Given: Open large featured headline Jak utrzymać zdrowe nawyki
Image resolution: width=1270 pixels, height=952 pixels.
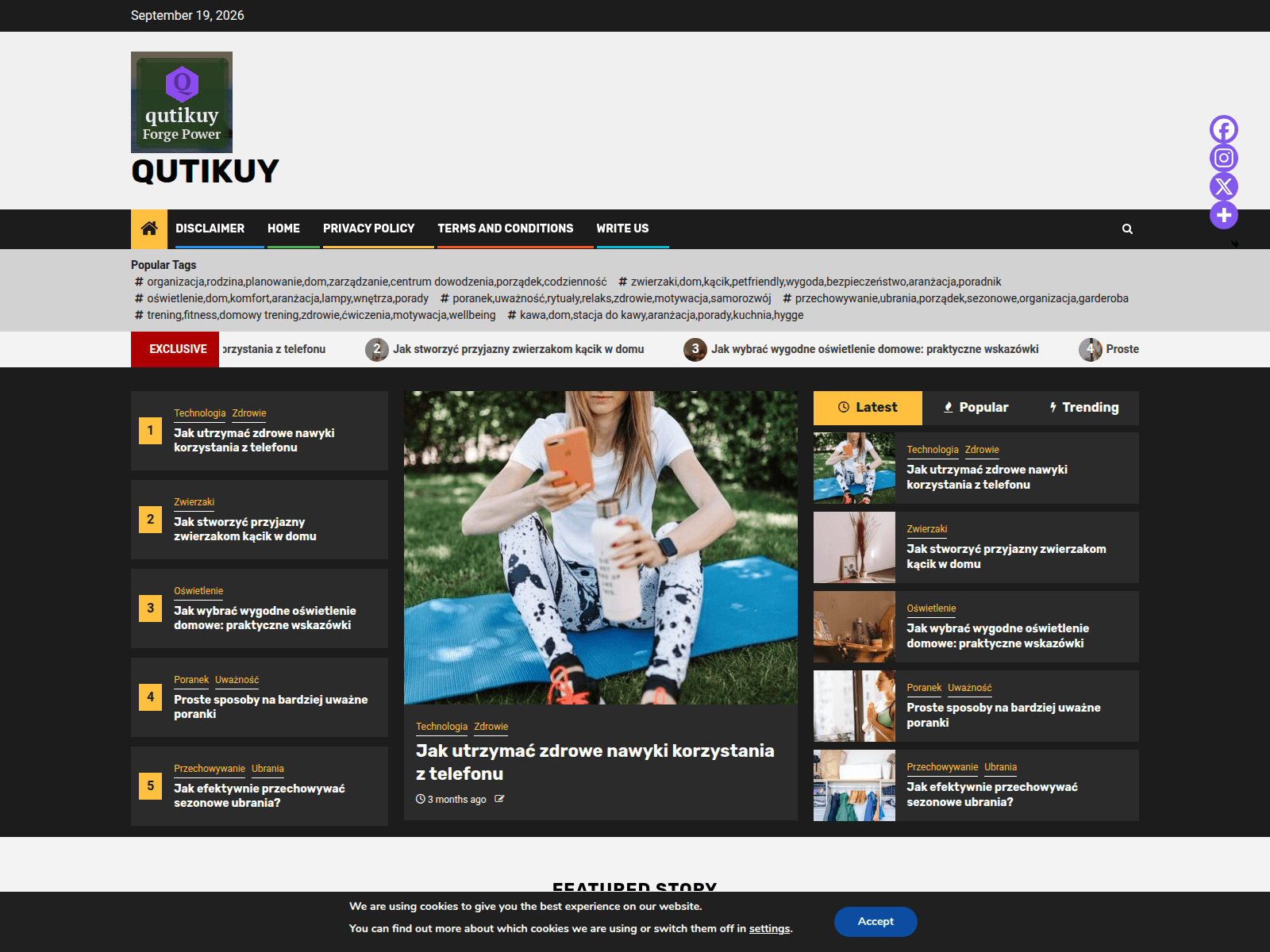Looking at the screenshot, I should coord(595,762).
